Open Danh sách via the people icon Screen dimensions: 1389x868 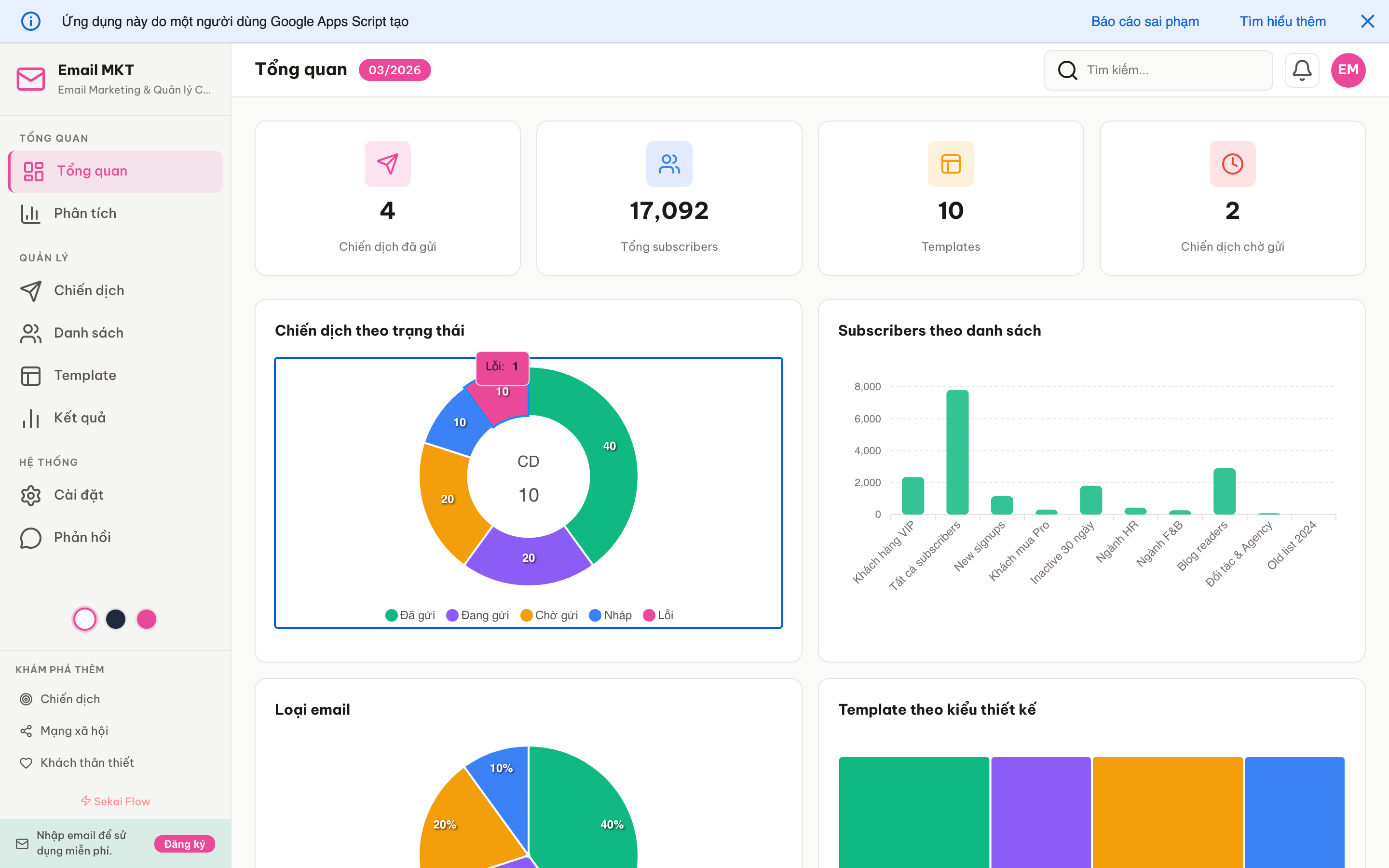coord(30,333)
